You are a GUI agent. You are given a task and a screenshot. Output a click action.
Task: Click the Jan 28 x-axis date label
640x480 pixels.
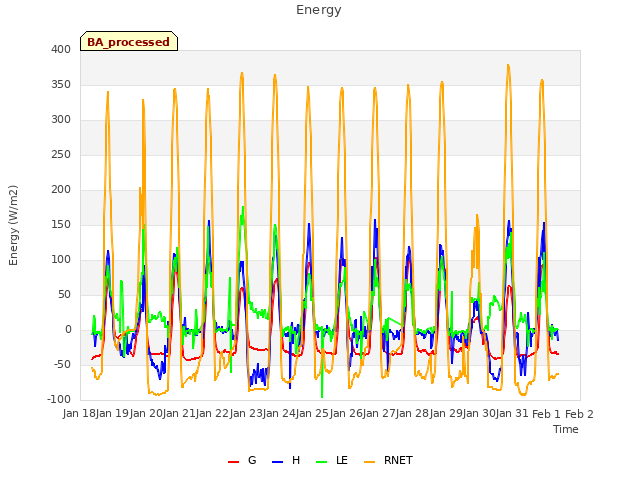point(412,414)
